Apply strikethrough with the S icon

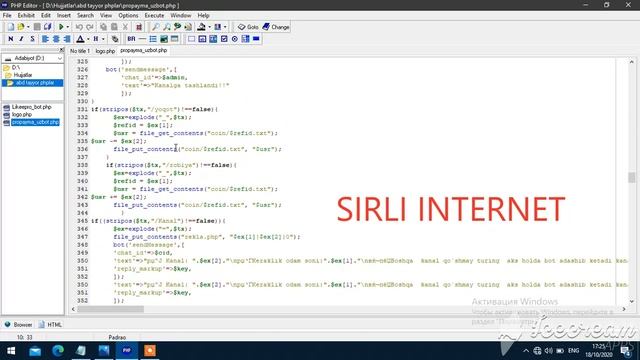pyautogui.click(x=32, y=39)
